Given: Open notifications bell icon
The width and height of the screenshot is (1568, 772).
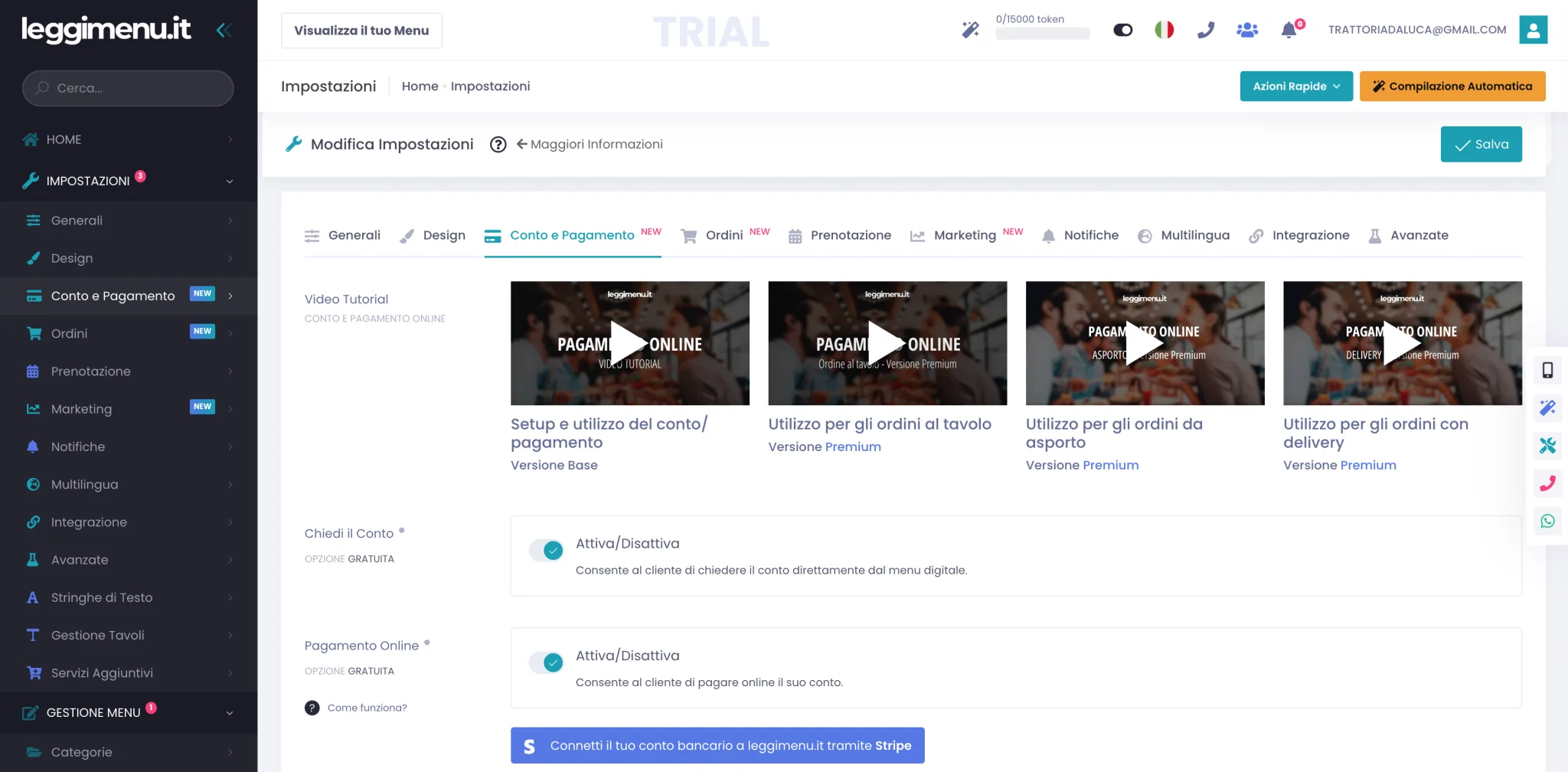Looking at the screenshot, I should (x=1289, y=30).
